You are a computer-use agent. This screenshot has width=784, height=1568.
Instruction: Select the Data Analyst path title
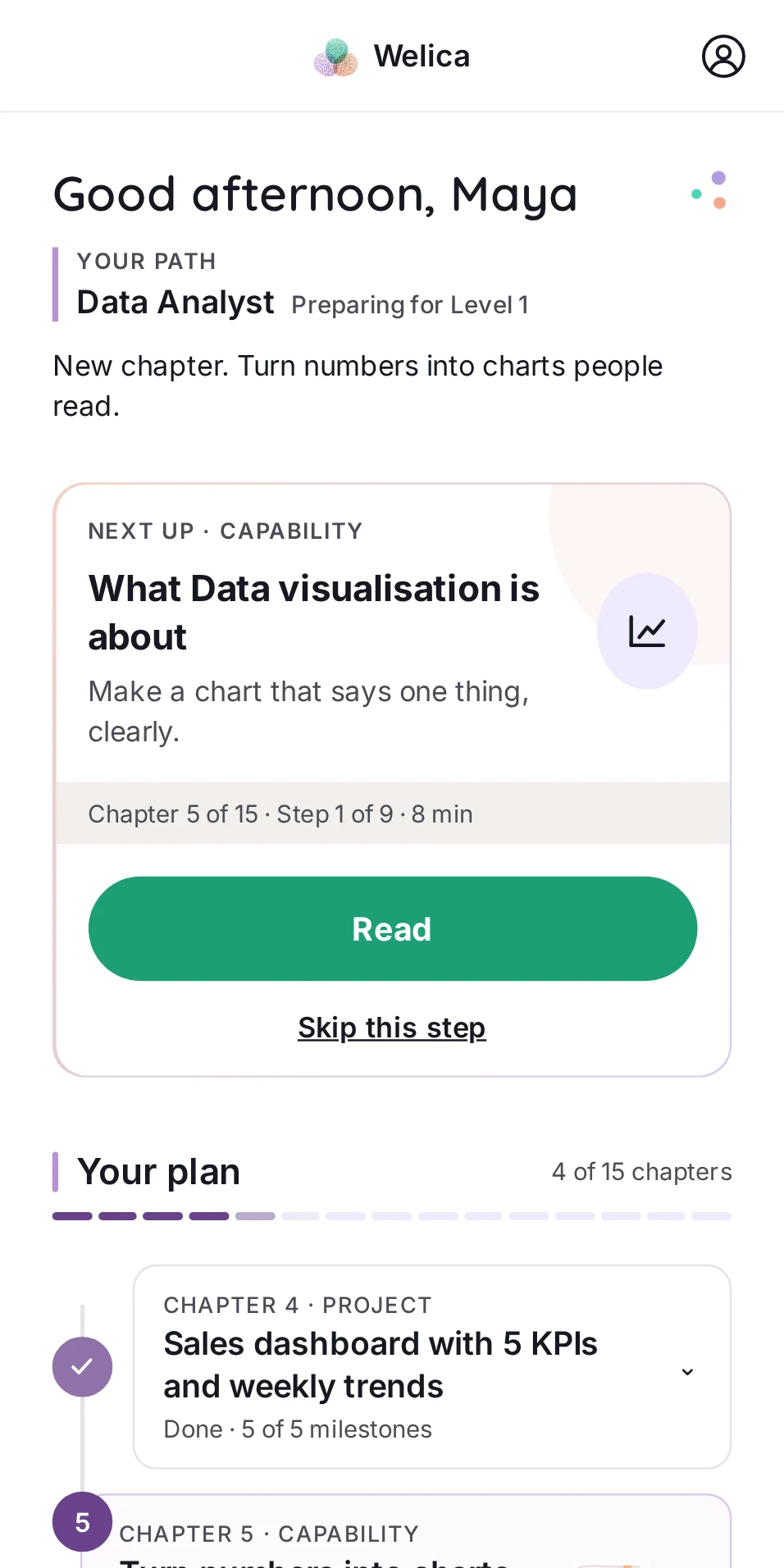(175, 303)
